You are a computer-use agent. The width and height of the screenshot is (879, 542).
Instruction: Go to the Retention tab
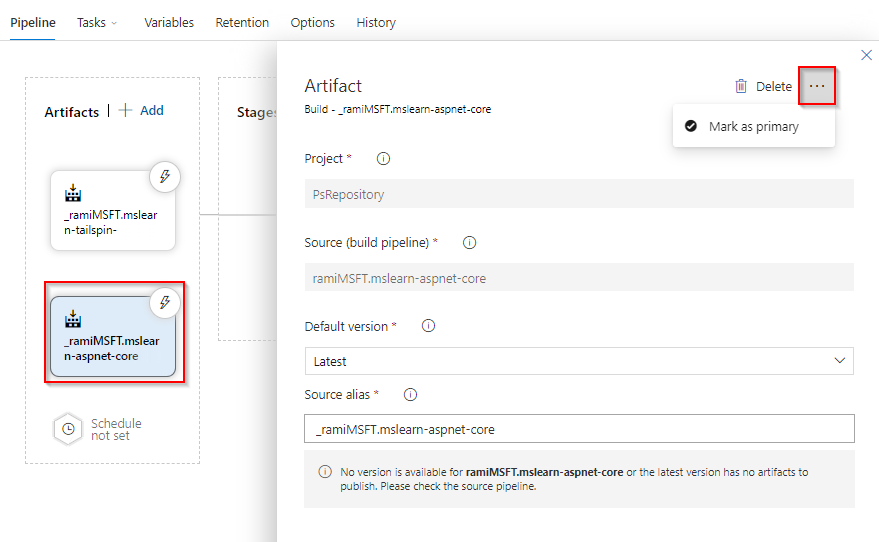pyautogui.click(x=242, y=22)
